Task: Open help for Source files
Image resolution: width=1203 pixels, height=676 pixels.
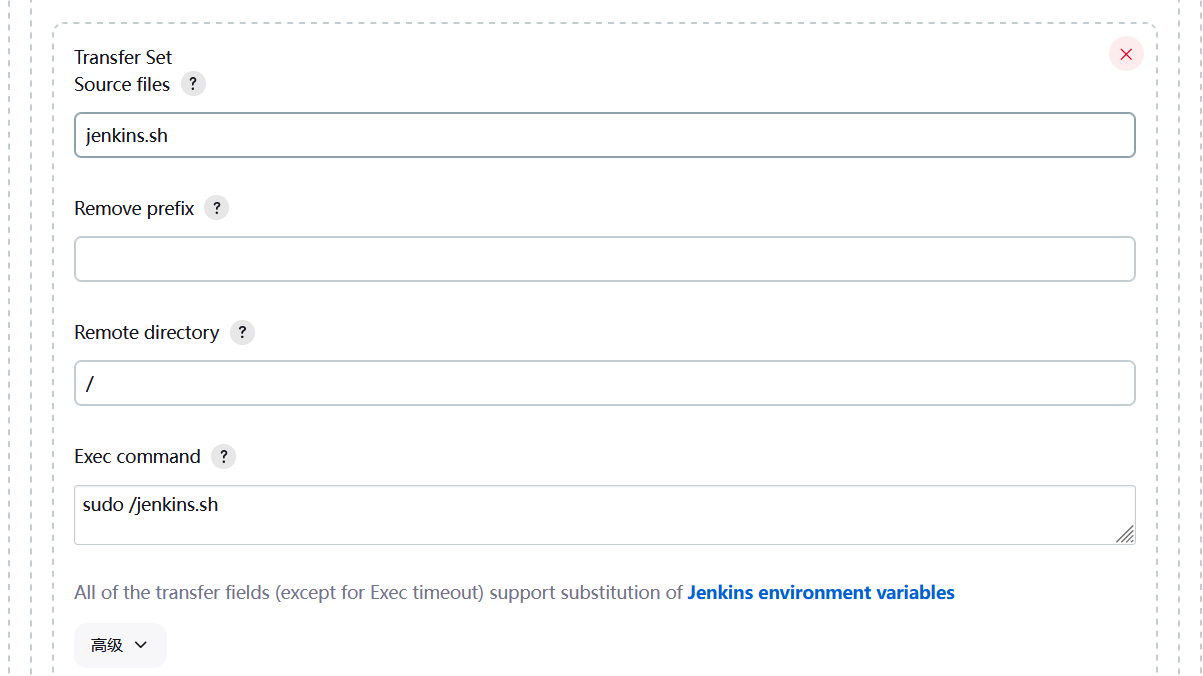Action: (x=193, y=84)
